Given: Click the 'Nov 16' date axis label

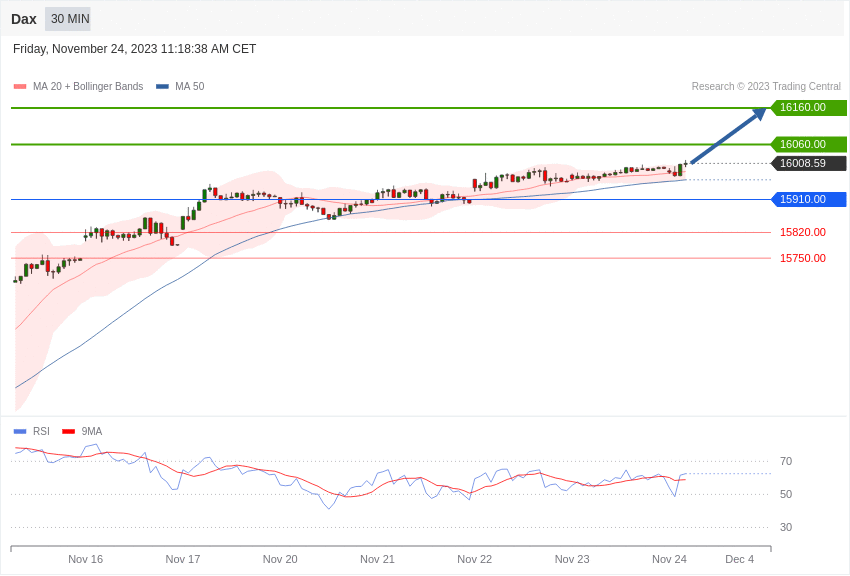Looking at the screenshot, I should coord(86,559).
